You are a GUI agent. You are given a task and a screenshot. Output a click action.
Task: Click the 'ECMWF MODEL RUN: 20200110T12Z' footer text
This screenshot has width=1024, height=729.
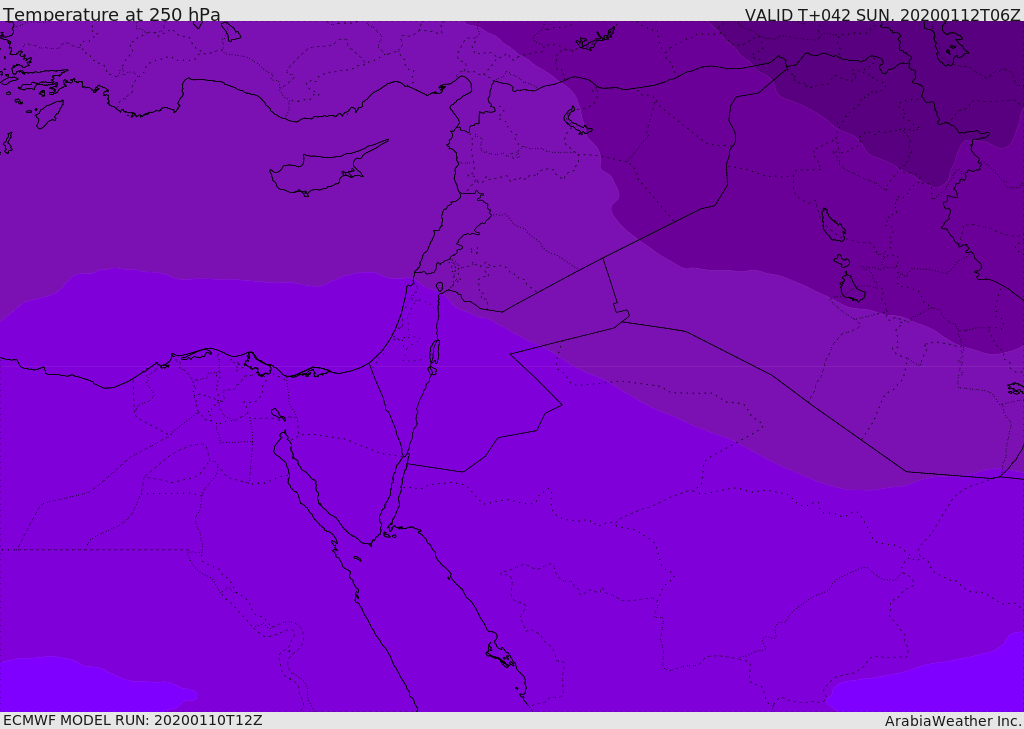[x=133, y=720]
